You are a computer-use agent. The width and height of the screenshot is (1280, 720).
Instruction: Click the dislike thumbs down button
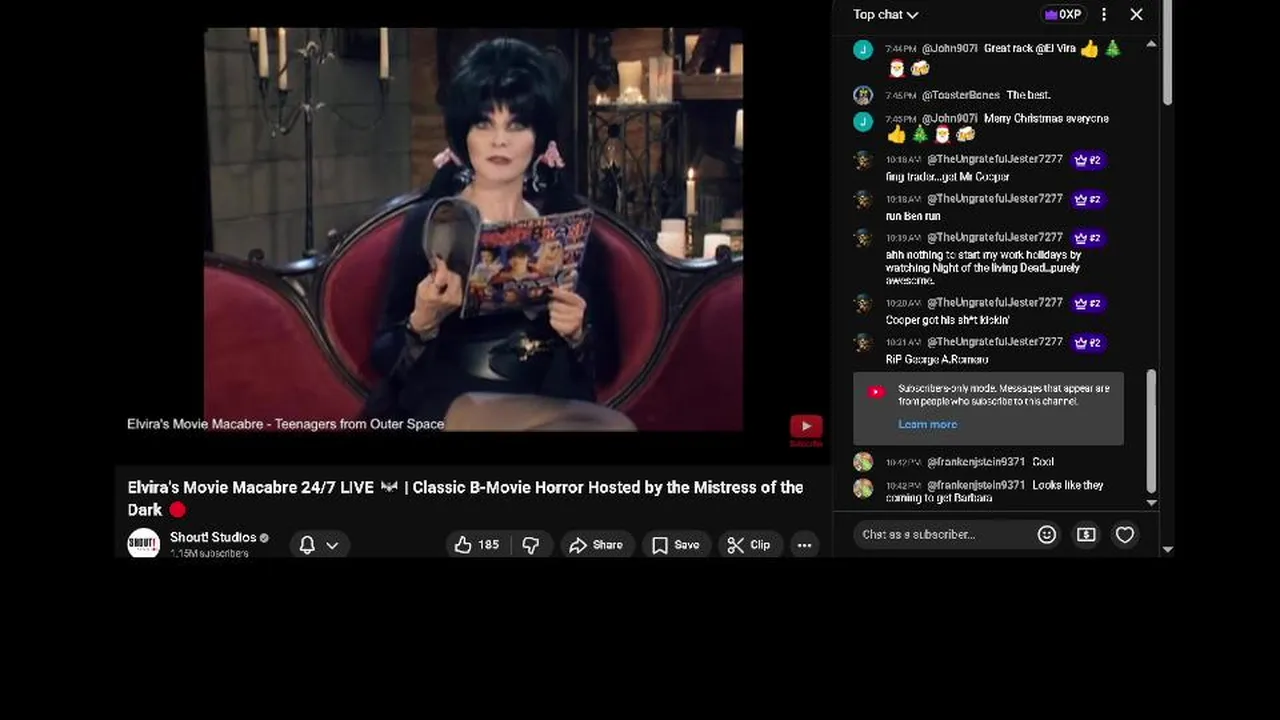coord(531,545)
